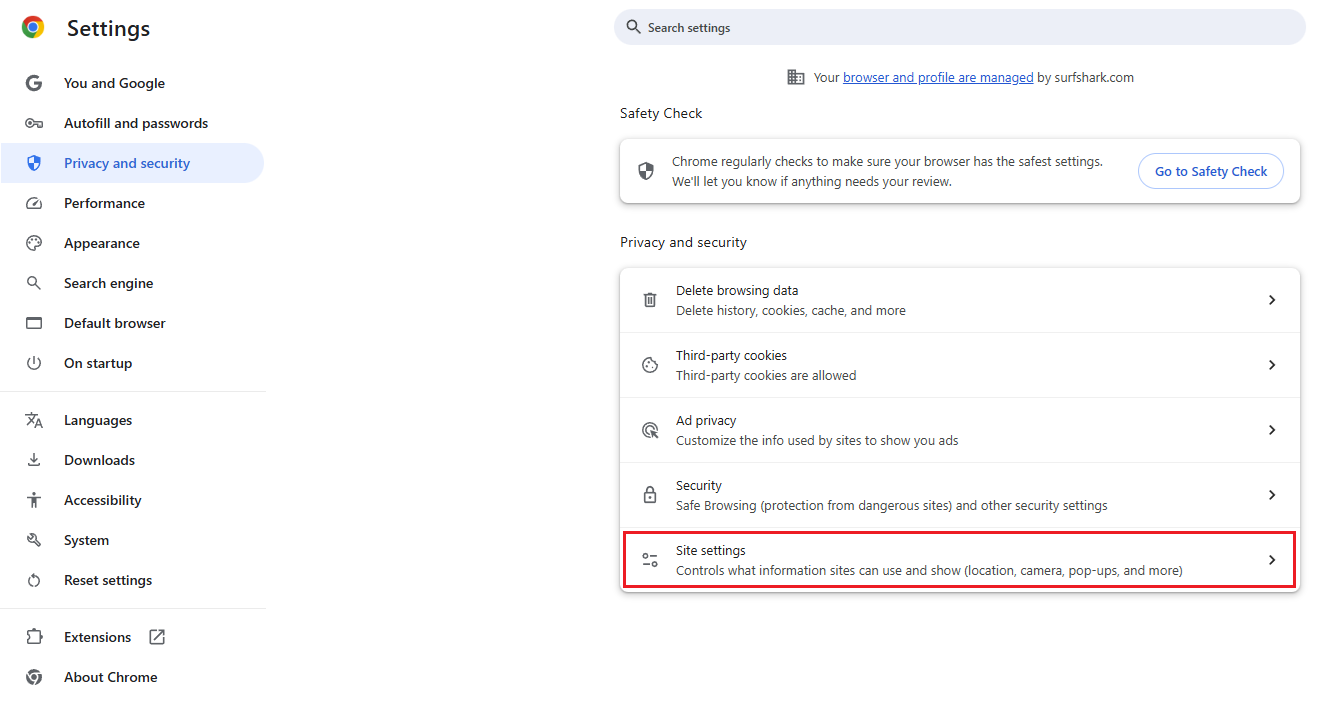Screen dimensions: 1329x712
Task: Click the Chrome logo icon
Action: point(33,28)
